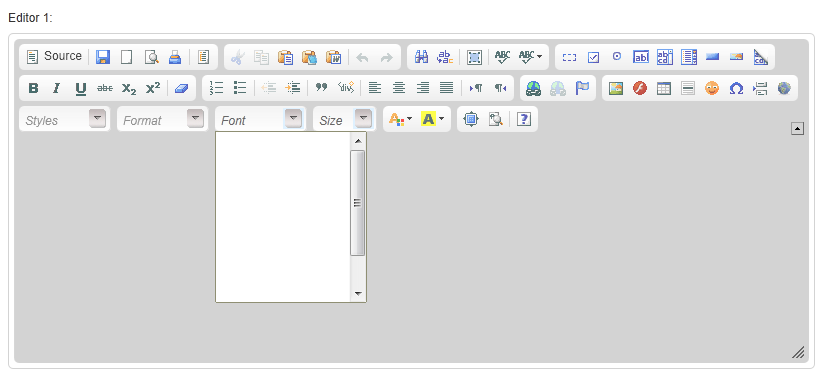The width and height of the screenshot is (819, 379).
Task: Insert a Text Field icon
Action: coord(641,57)
